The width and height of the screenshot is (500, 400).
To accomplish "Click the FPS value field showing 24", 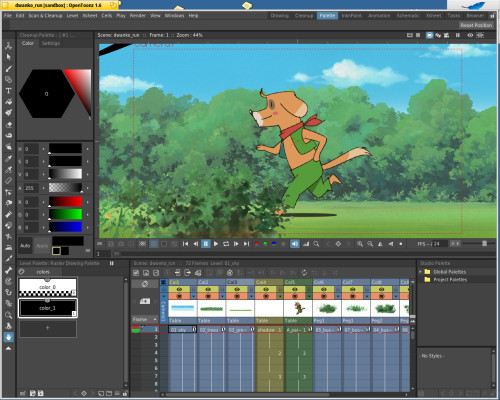I will pos(441,244).
